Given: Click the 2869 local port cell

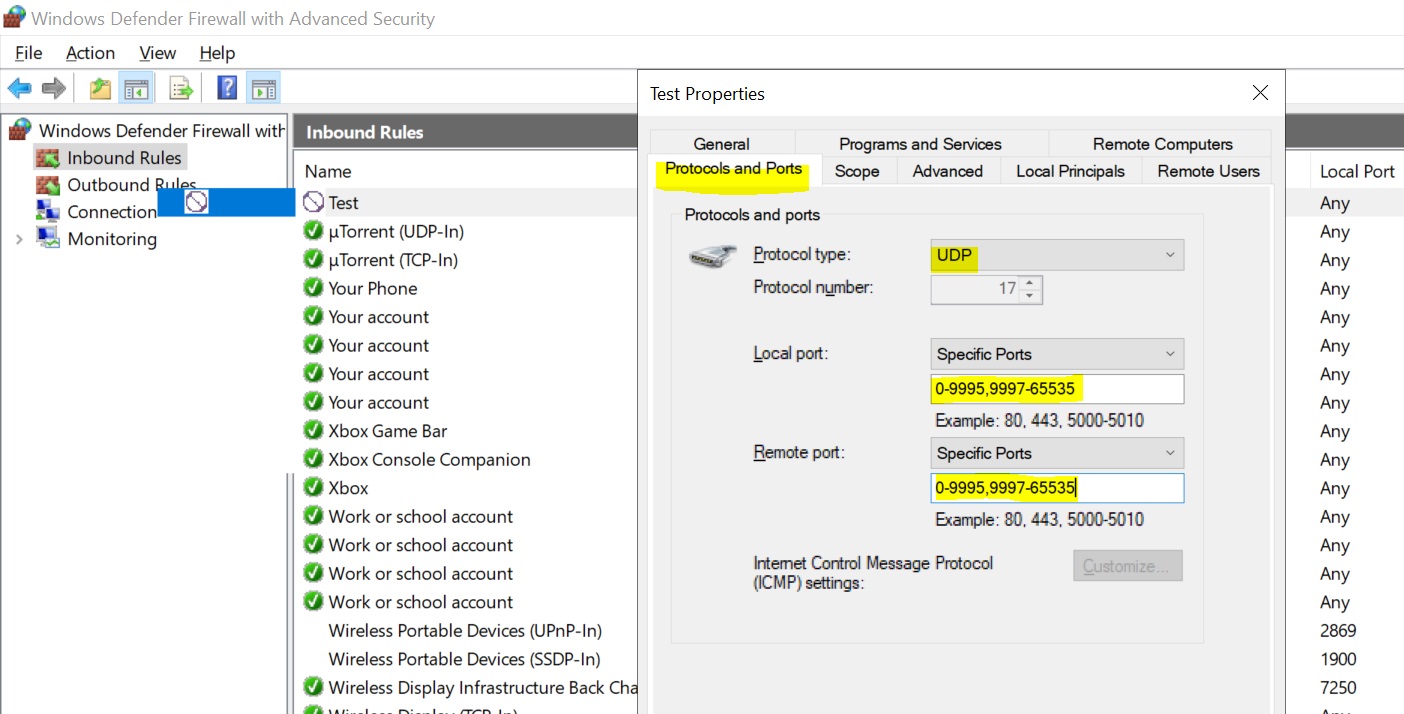Looking at the screenshot, I should click(1338, 630).
